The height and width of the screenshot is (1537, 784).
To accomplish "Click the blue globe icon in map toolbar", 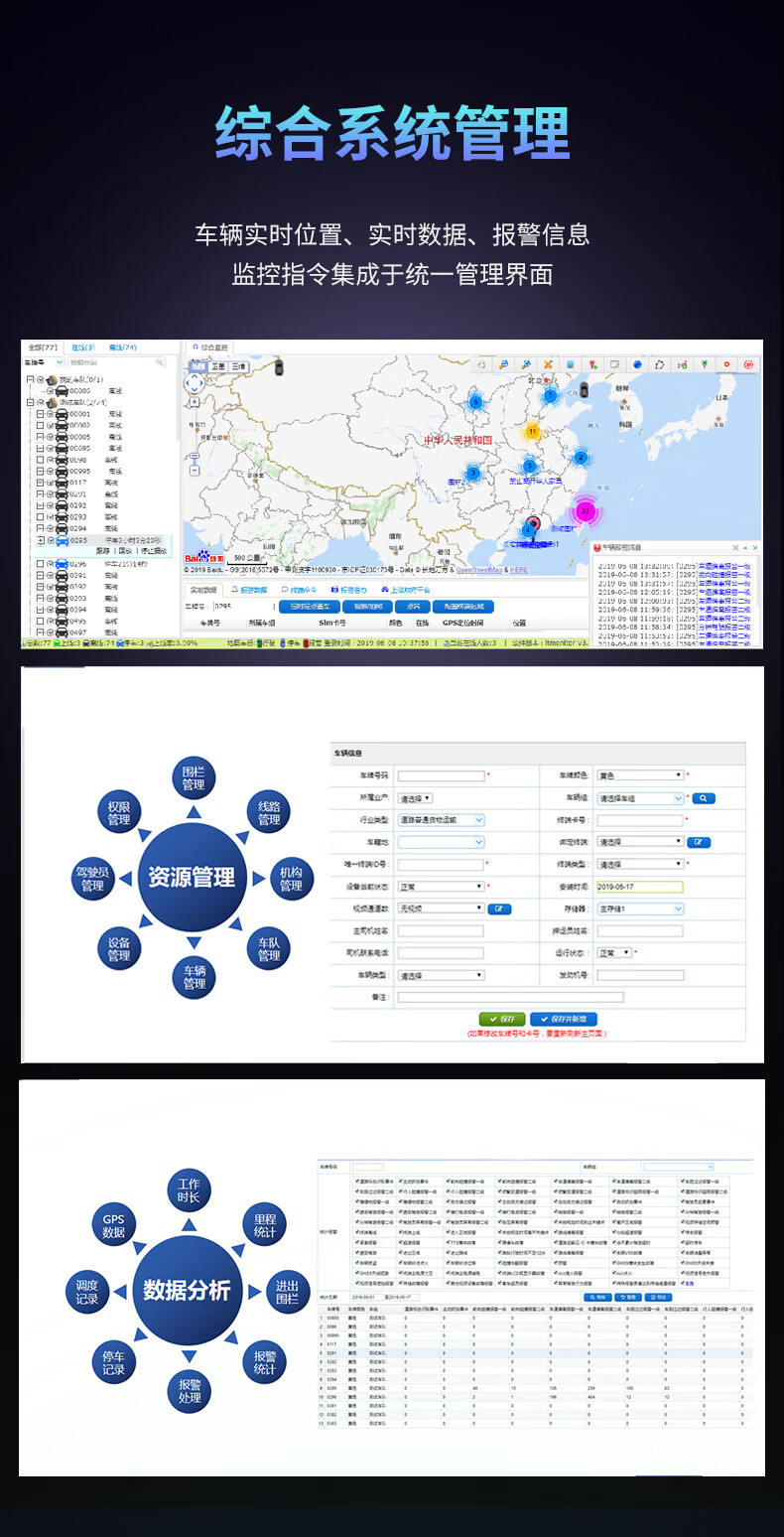I will [637, 364].
